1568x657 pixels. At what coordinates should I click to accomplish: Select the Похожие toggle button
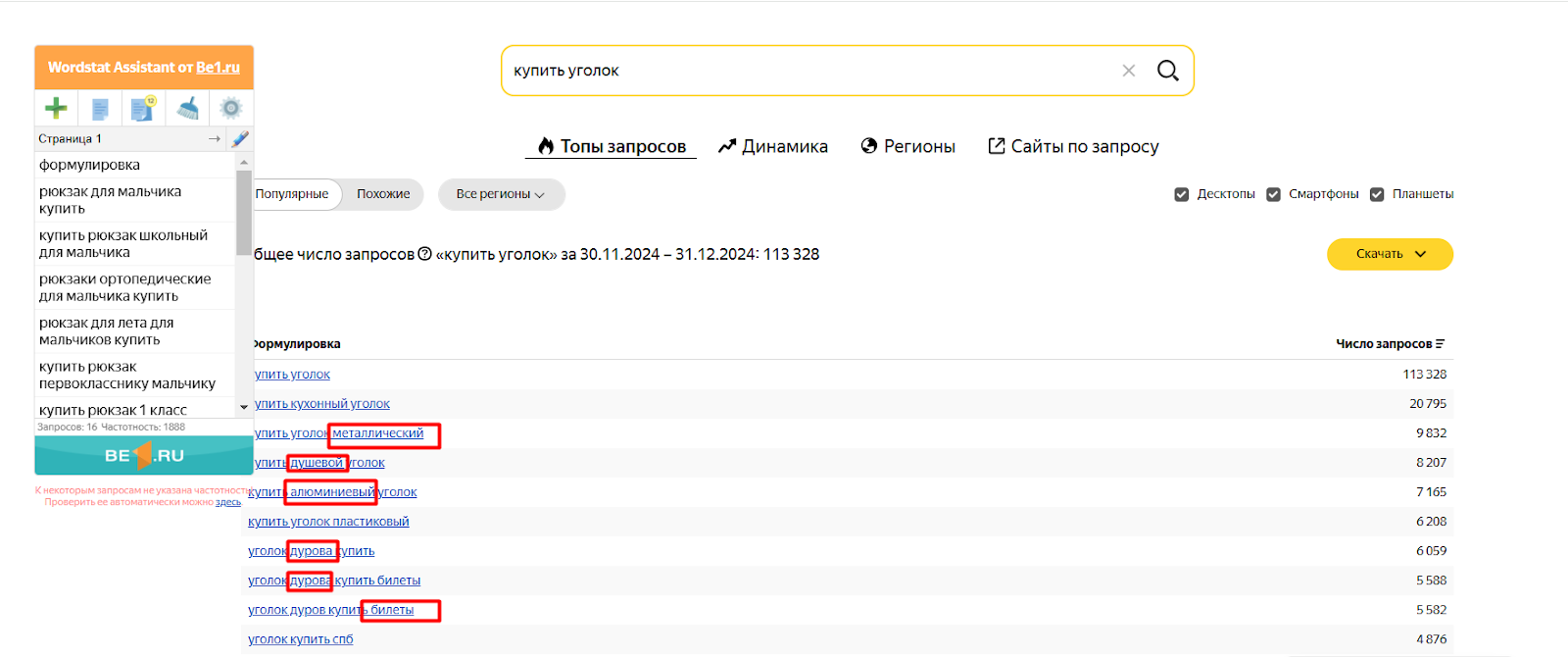(x=383, y=194)
